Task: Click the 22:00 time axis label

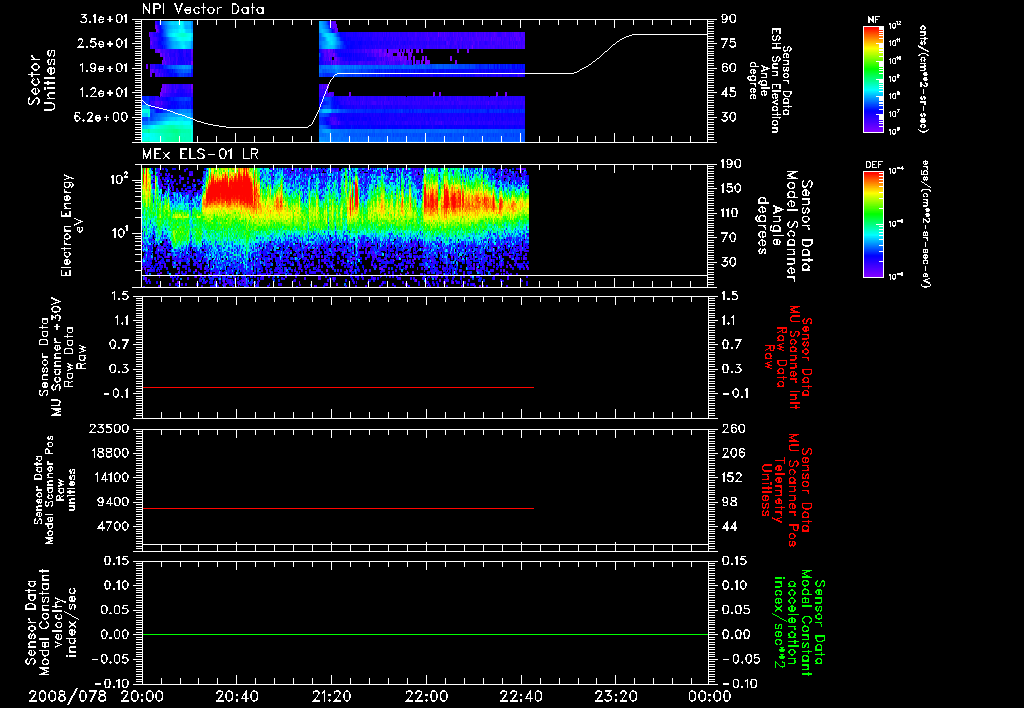Action: coord(426,696)
